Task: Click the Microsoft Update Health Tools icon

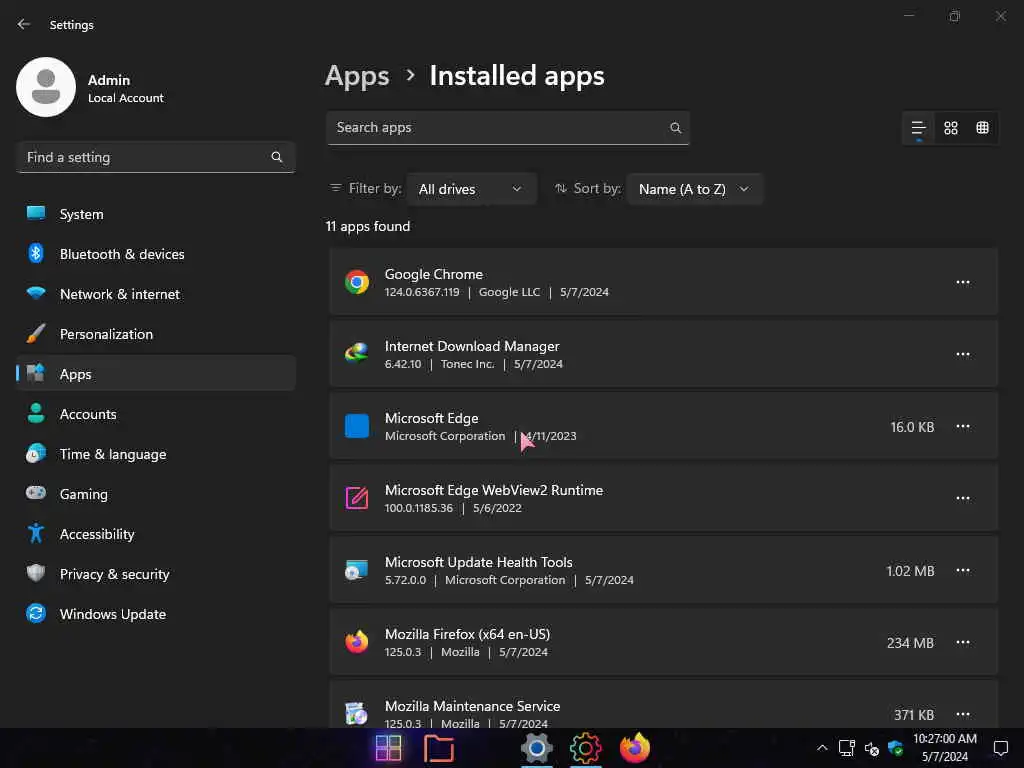Action: pyautogui.click(x=357, y=570)
